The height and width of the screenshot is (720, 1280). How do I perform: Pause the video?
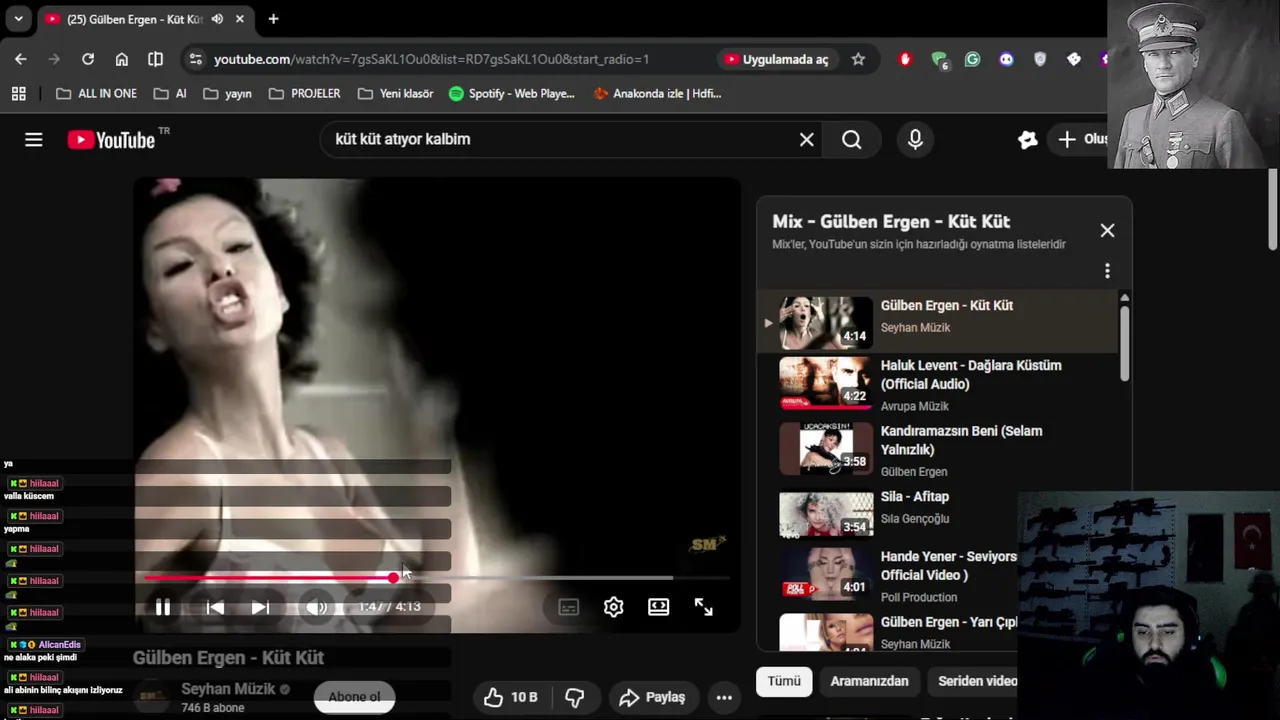(163, 607)
